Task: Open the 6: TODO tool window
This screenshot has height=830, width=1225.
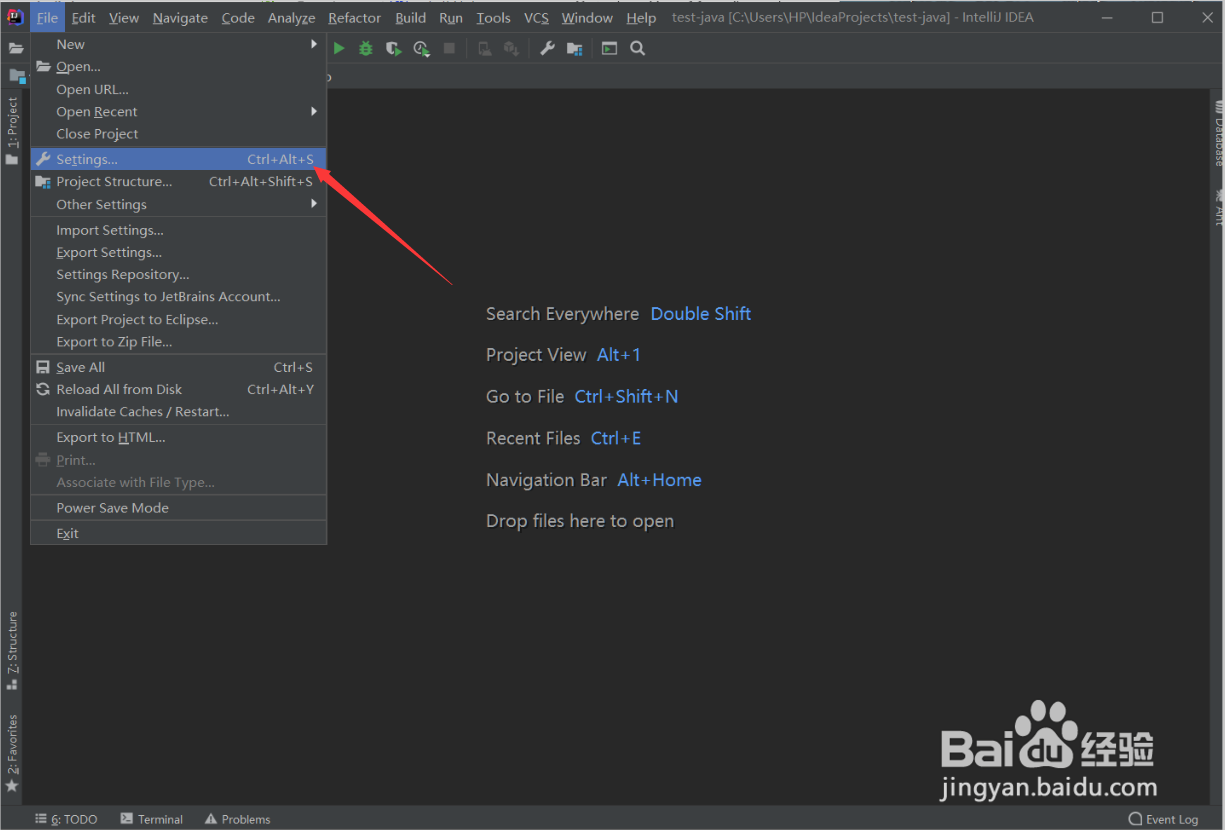Action: coord(66,819)
